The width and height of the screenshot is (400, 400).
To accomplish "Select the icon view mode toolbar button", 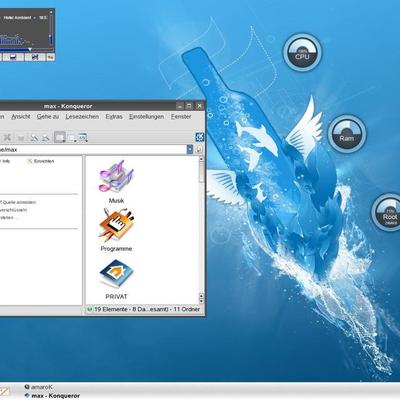I will coord(60,137).
